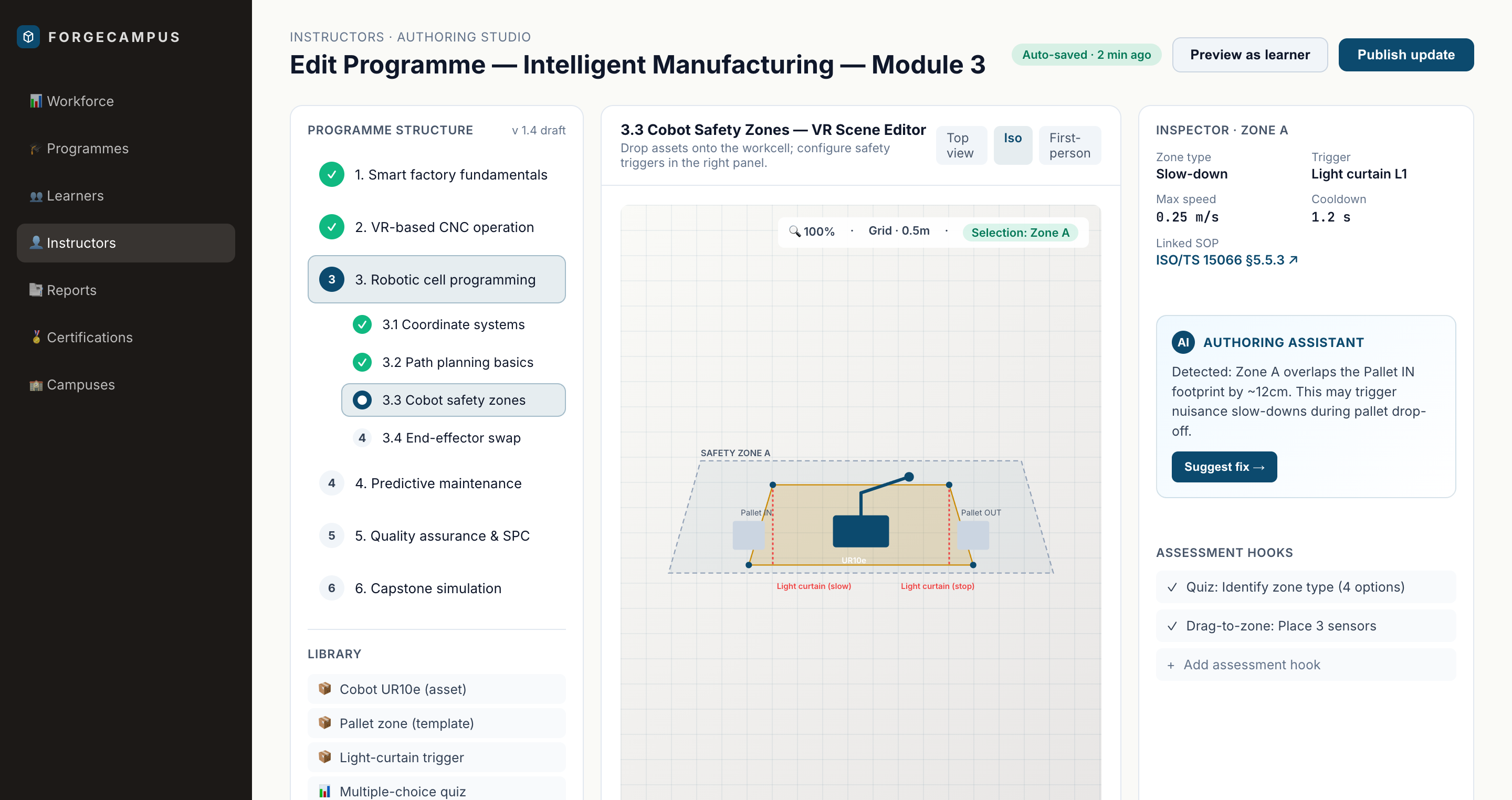
Task: Switch the scene to Top view
Action: pyautogui.click(x=961, y=145)
